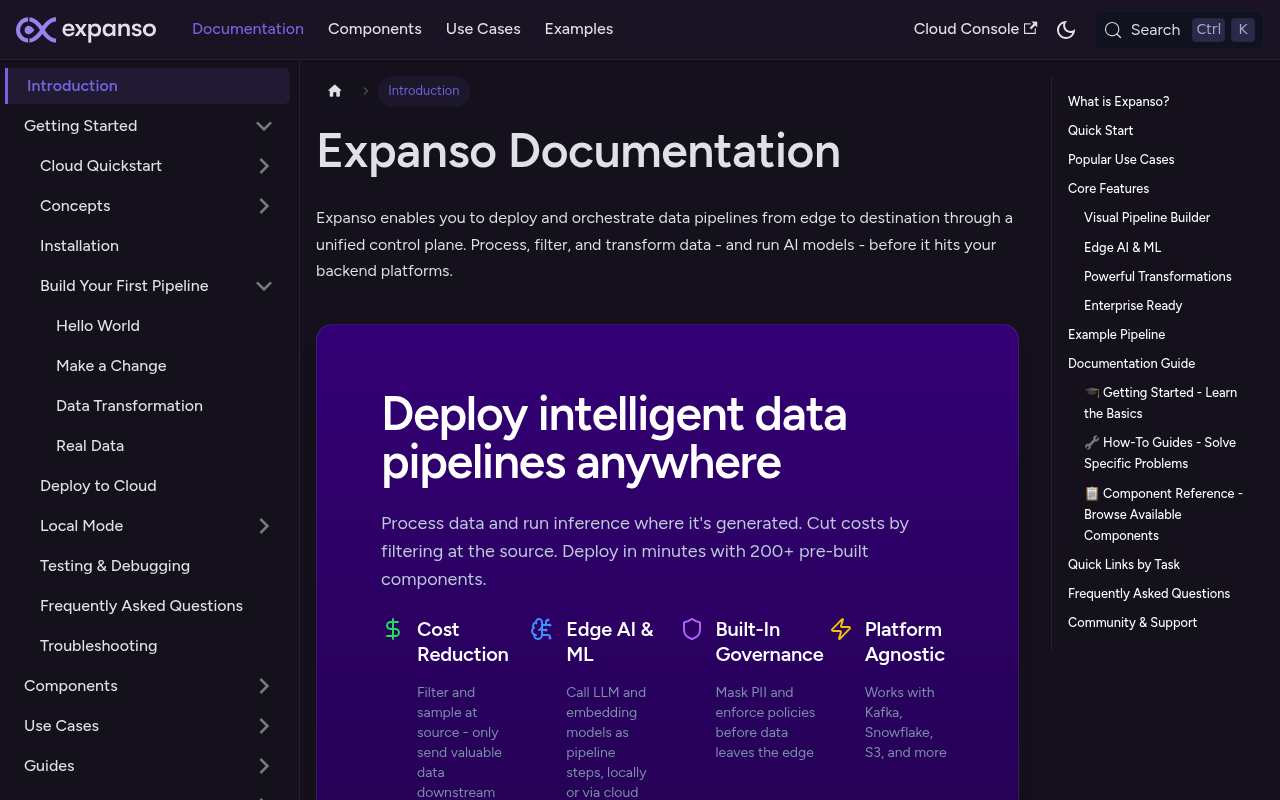Click the Cloud Quickstart sidebar label

pos(101,166)
